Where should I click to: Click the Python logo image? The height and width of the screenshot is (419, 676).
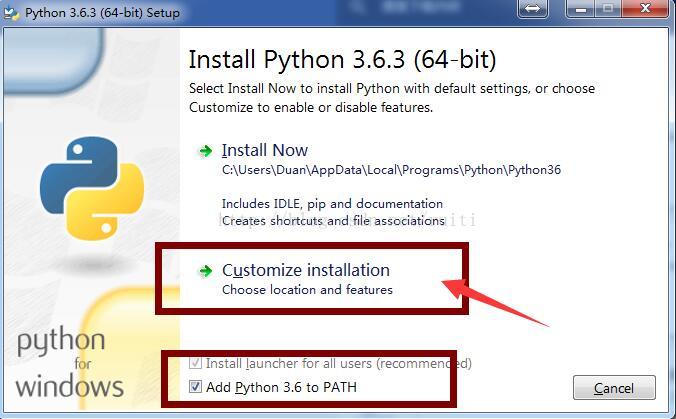[92, 188]
